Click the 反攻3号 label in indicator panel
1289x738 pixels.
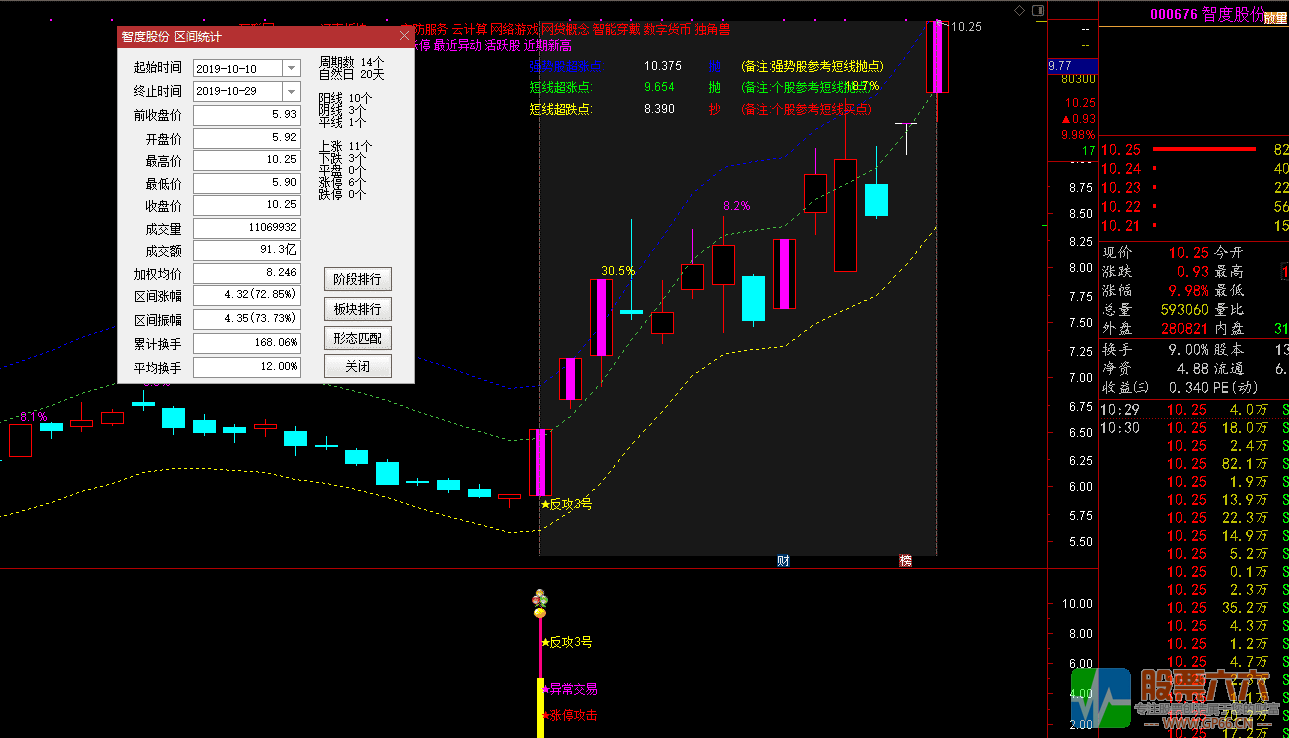coord(566,642)
